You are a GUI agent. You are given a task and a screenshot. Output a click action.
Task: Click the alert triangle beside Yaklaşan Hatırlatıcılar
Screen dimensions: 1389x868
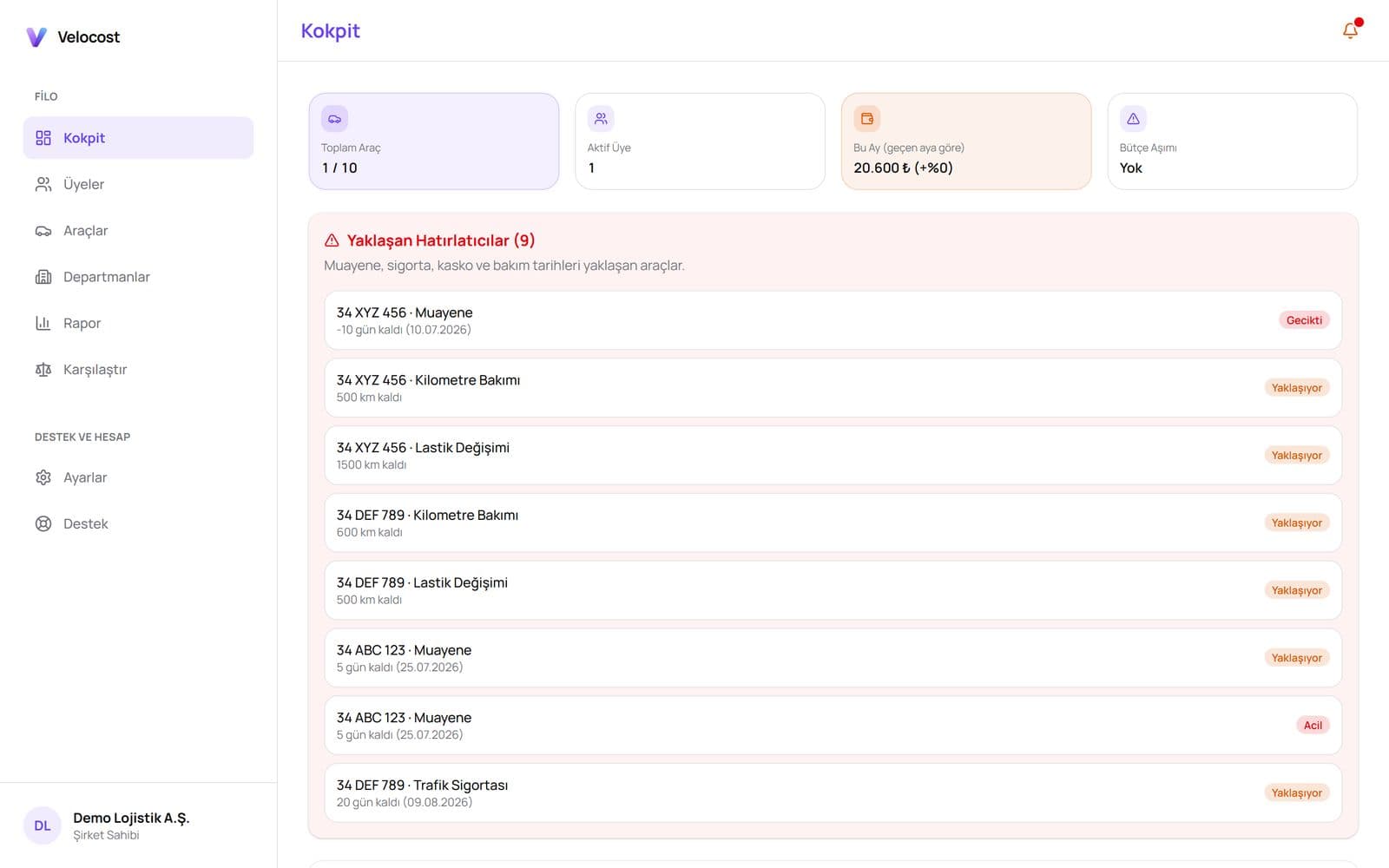(332, 240)
